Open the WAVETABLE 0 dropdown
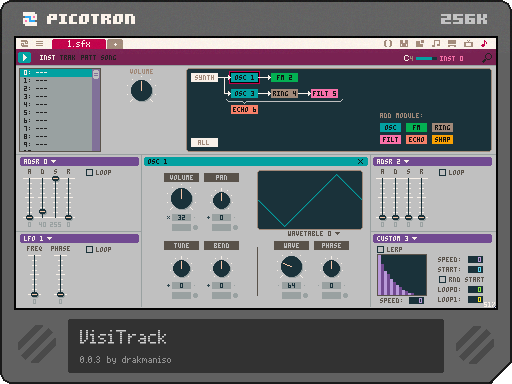Viewport: 512px width, 384px height. pos(314,234)
